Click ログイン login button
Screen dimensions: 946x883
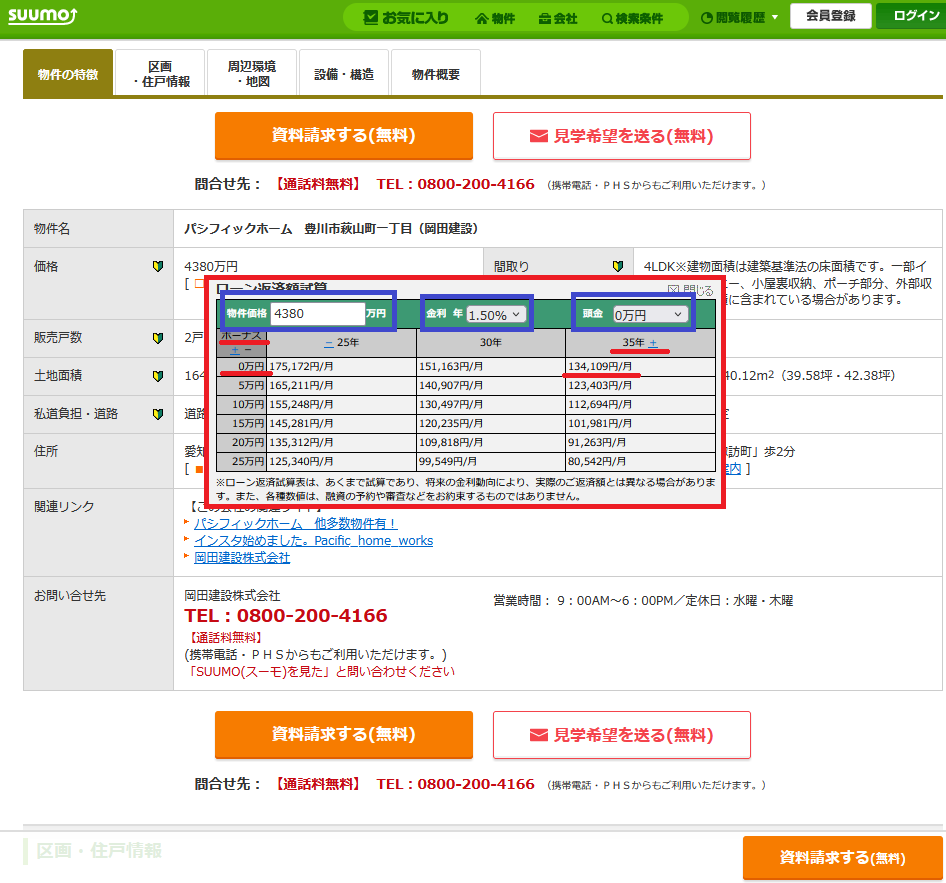click(913, 16)
